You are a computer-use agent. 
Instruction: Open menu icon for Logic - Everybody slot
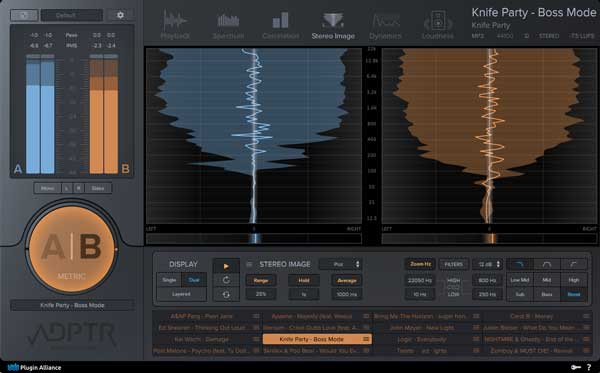point(476,339)
